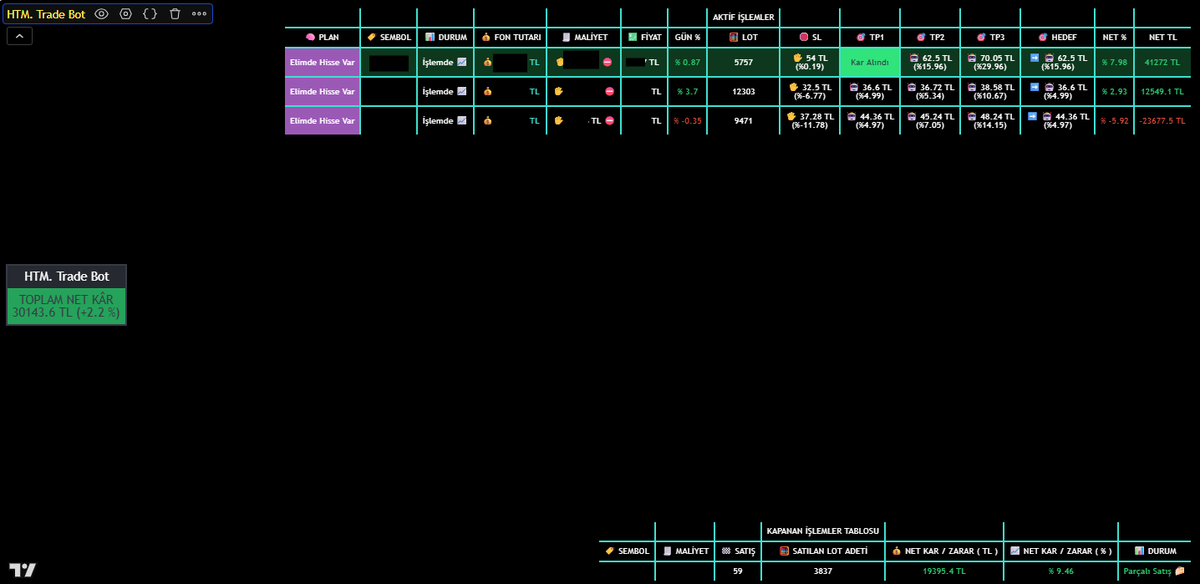
Task: Click the TP3 cell 70.05 TL (%29.96)
Action: [990, 62]
